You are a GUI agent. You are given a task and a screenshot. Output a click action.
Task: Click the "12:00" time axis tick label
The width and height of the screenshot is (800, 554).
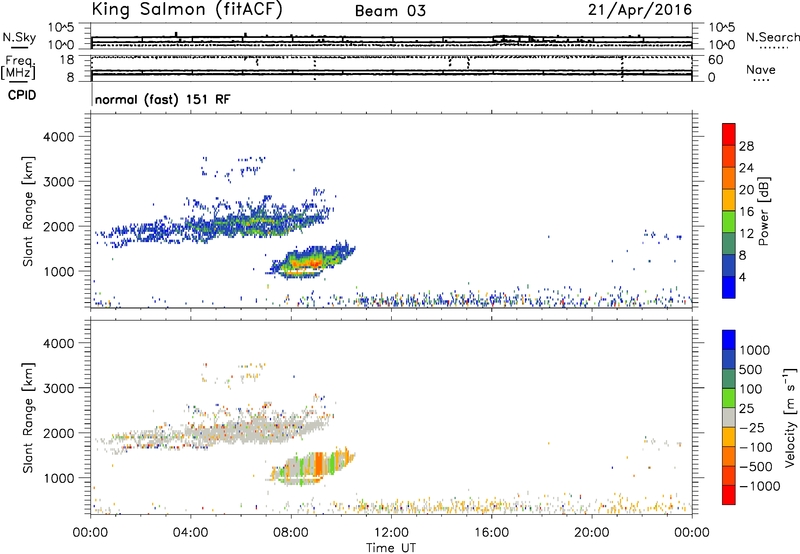[391, 533]
